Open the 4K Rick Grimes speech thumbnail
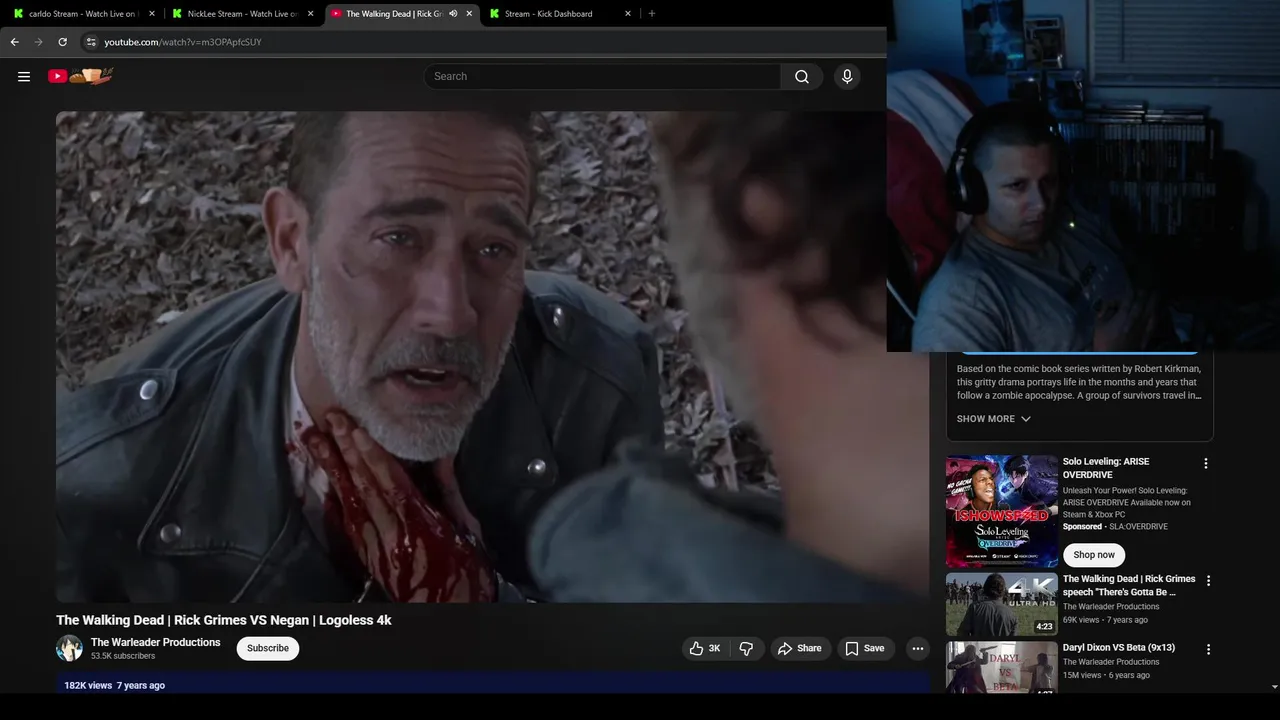The width and height of the screenshot is (1280, 720). coord(1002,604)
